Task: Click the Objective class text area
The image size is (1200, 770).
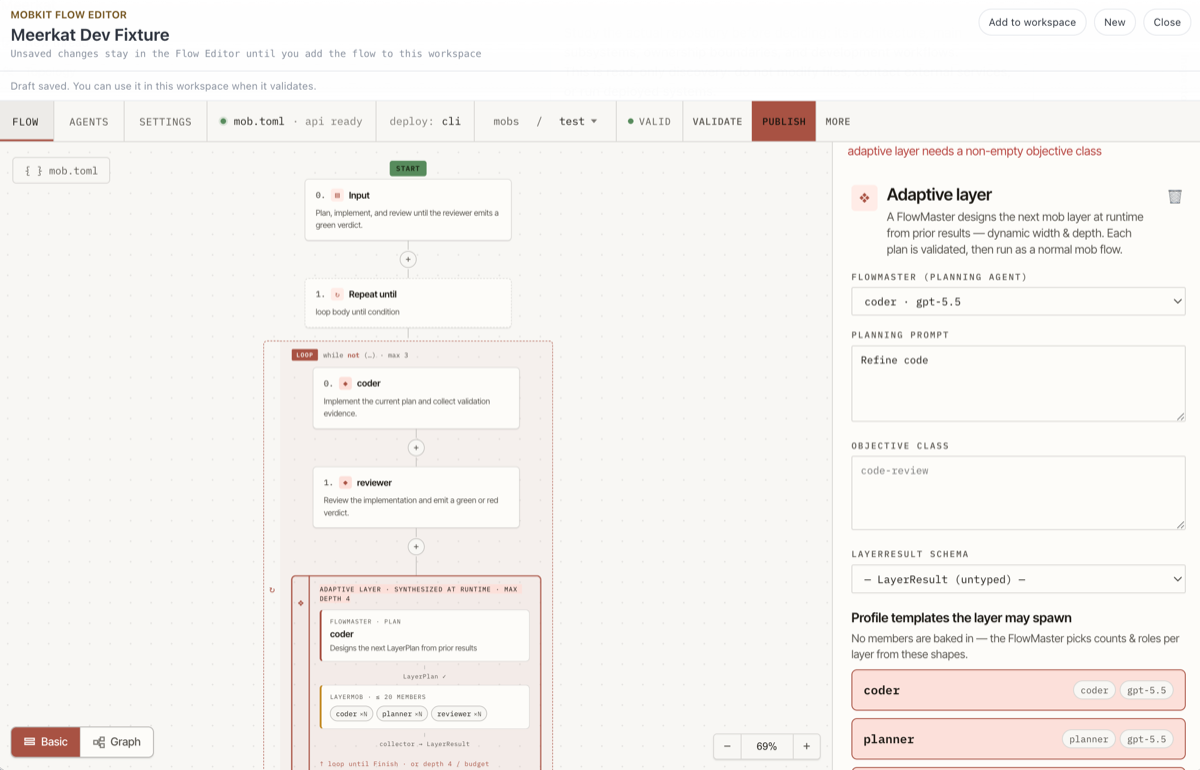Action: point(1018,493)
